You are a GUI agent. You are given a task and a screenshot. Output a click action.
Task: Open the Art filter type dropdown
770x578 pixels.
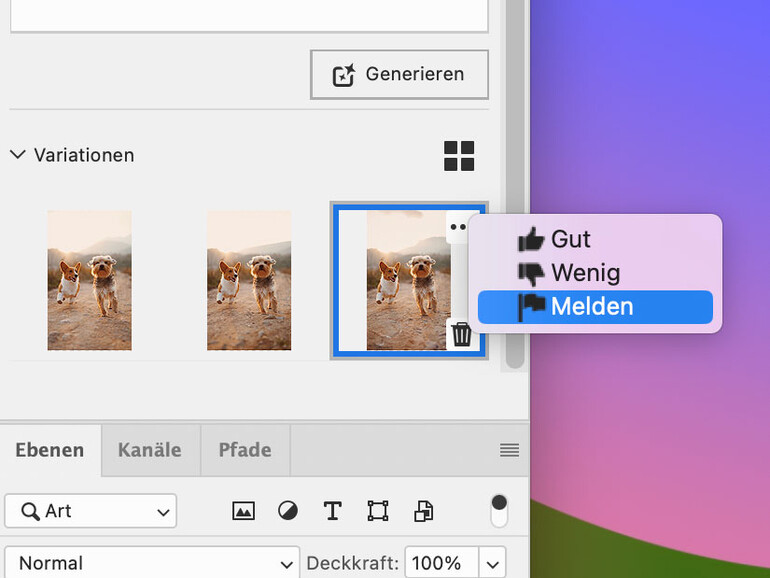point(91,511)
